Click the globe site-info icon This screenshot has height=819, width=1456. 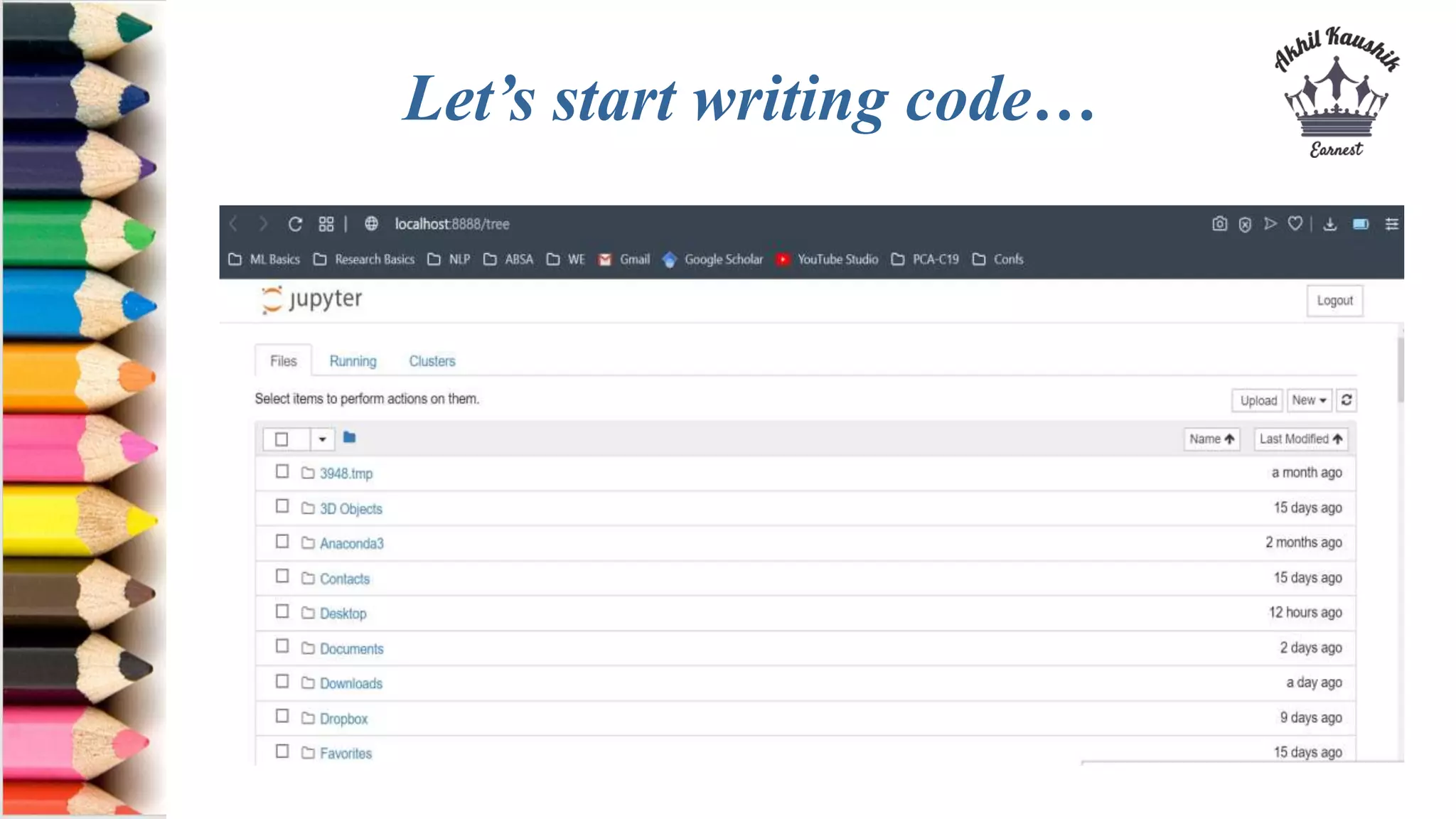coord(371,224)
